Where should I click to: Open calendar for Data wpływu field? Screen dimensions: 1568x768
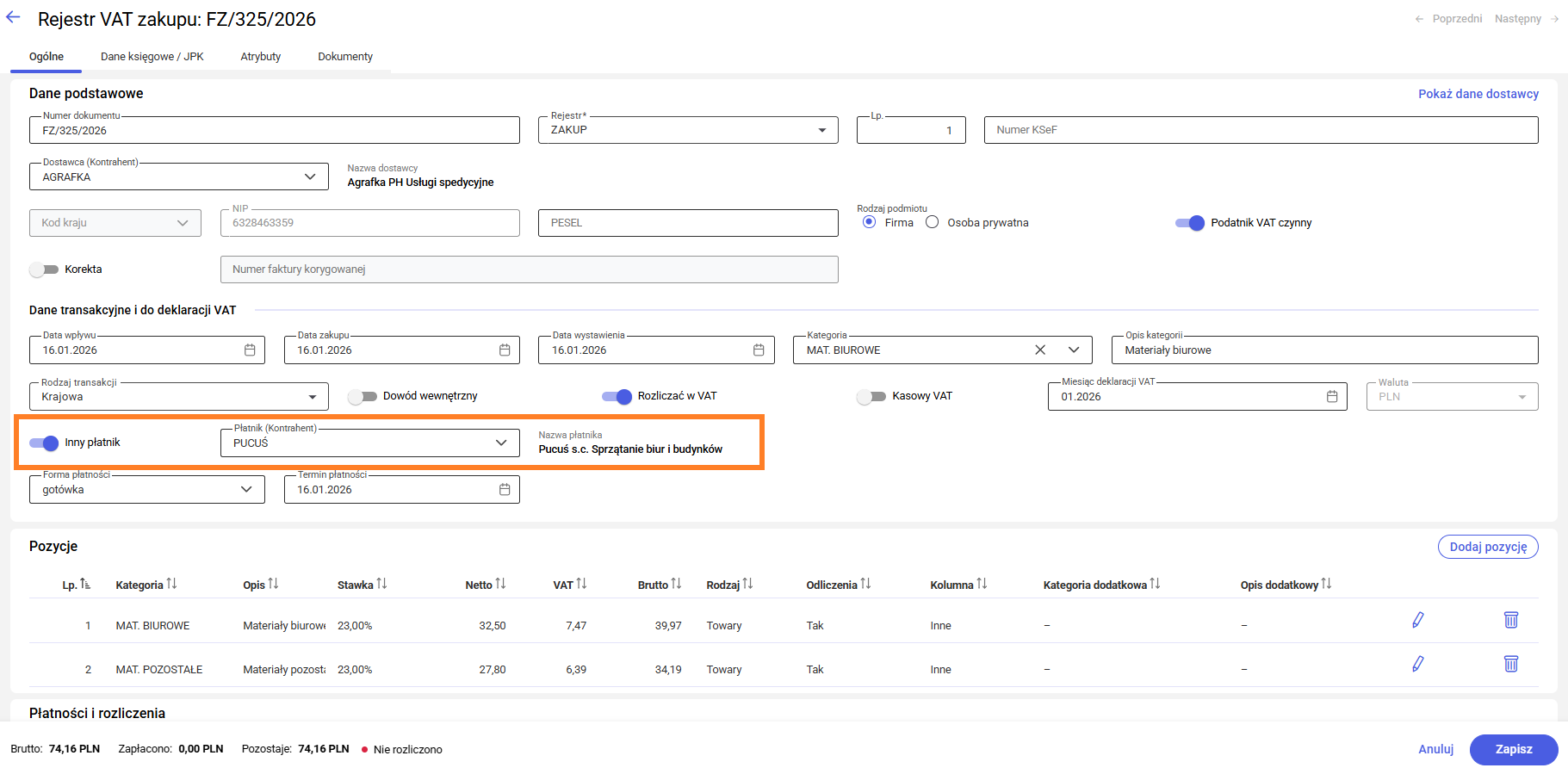(250, 350)
